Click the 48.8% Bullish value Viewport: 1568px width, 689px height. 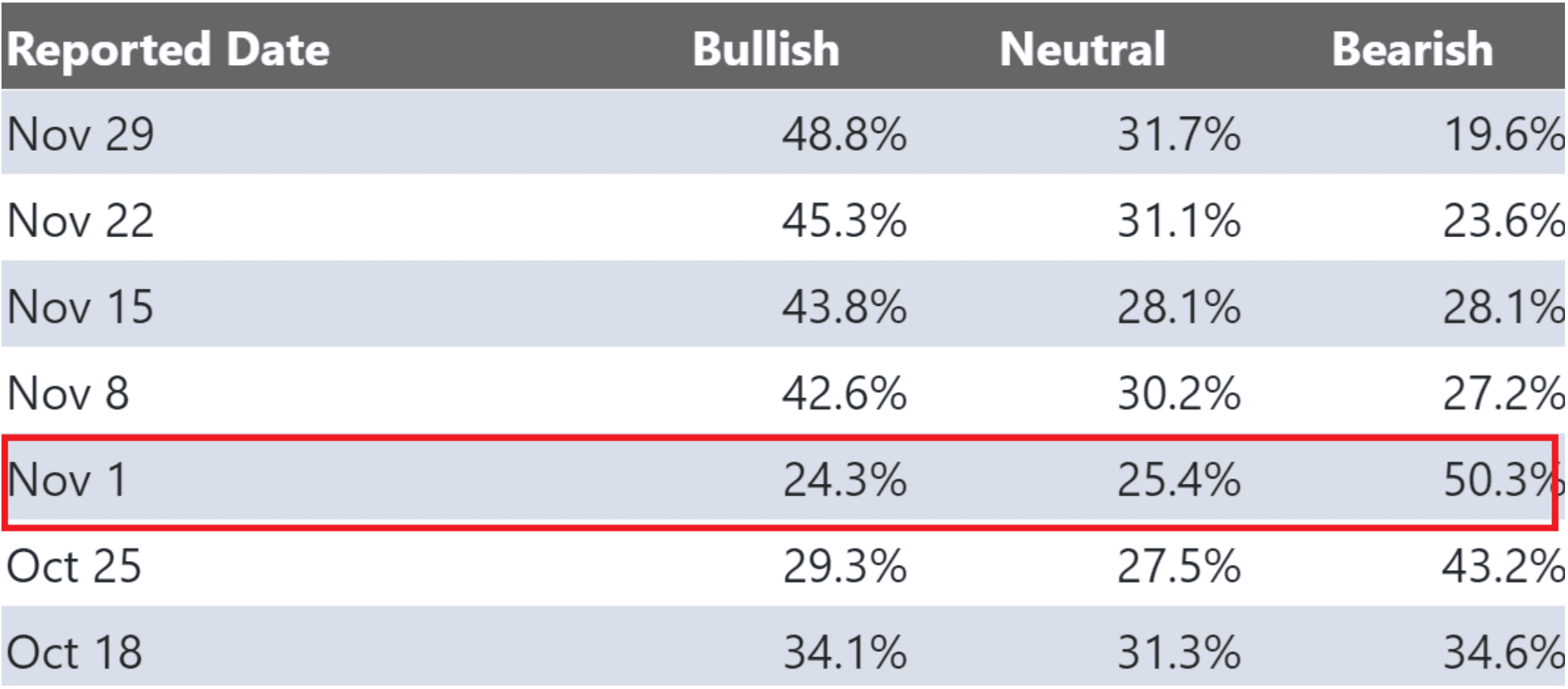coord(845,135)
